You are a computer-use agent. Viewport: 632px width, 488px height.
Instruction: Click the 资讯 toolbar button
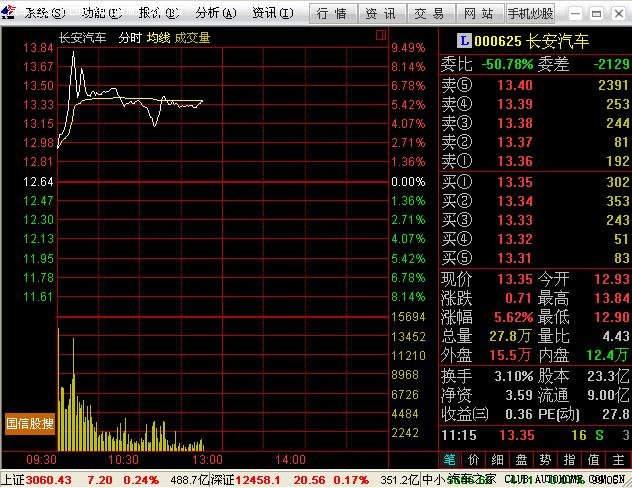point(382,14)
